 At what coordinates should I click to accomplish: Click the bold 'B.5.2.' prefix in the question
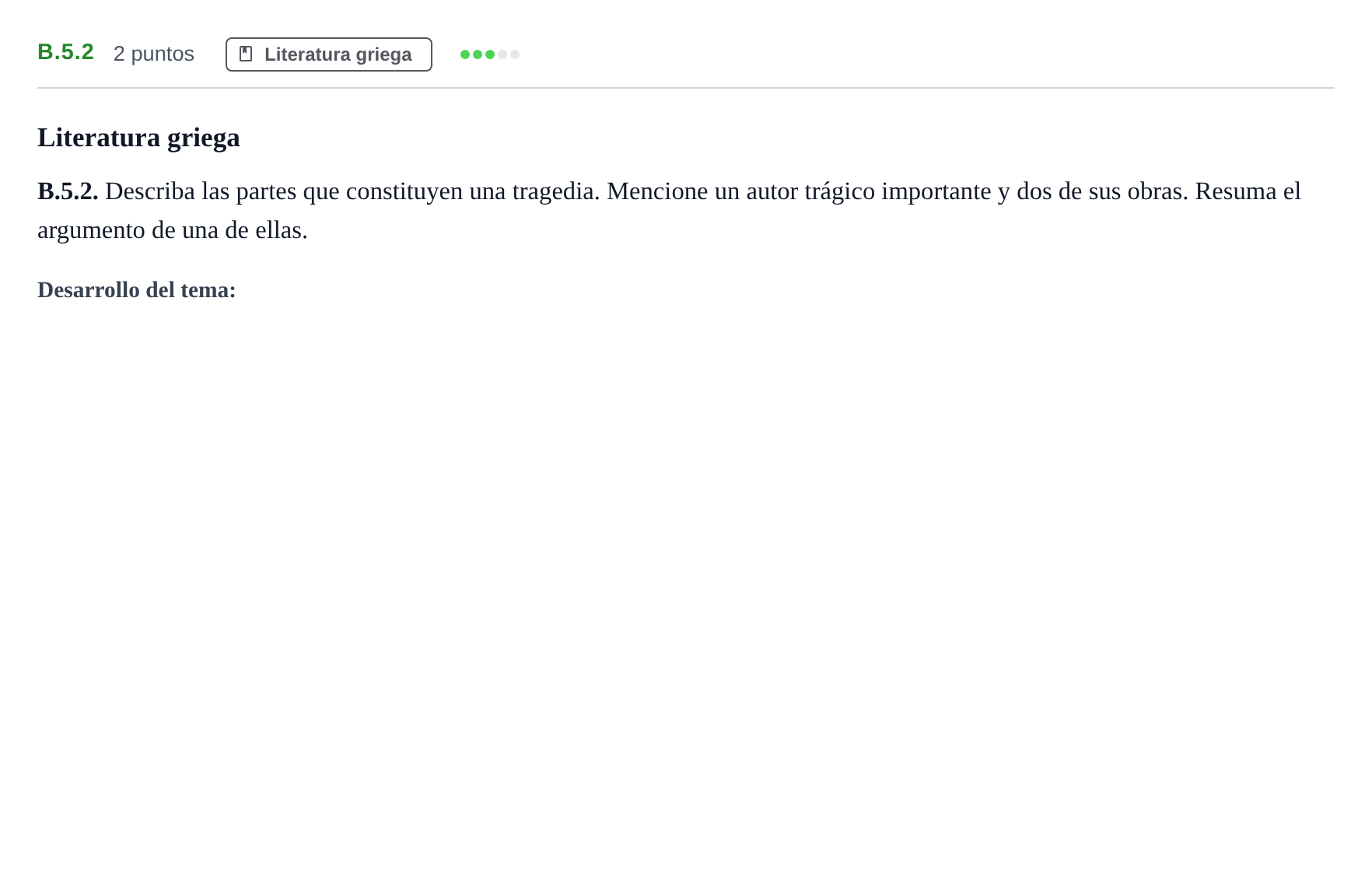[x=68, y=191]
